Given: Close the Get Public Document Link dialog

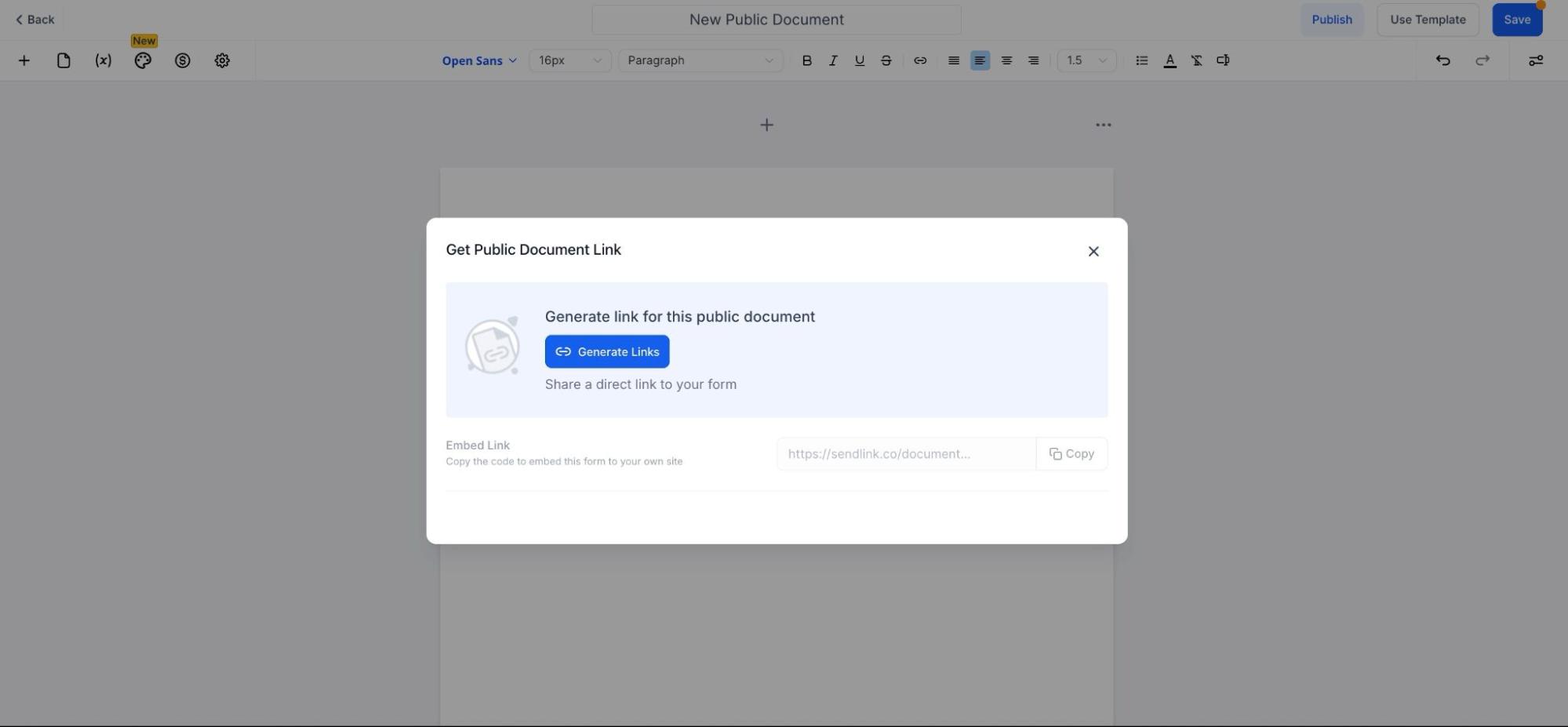Looking at the screenshot, I should pyautogui.click(x=1093, y=251).
